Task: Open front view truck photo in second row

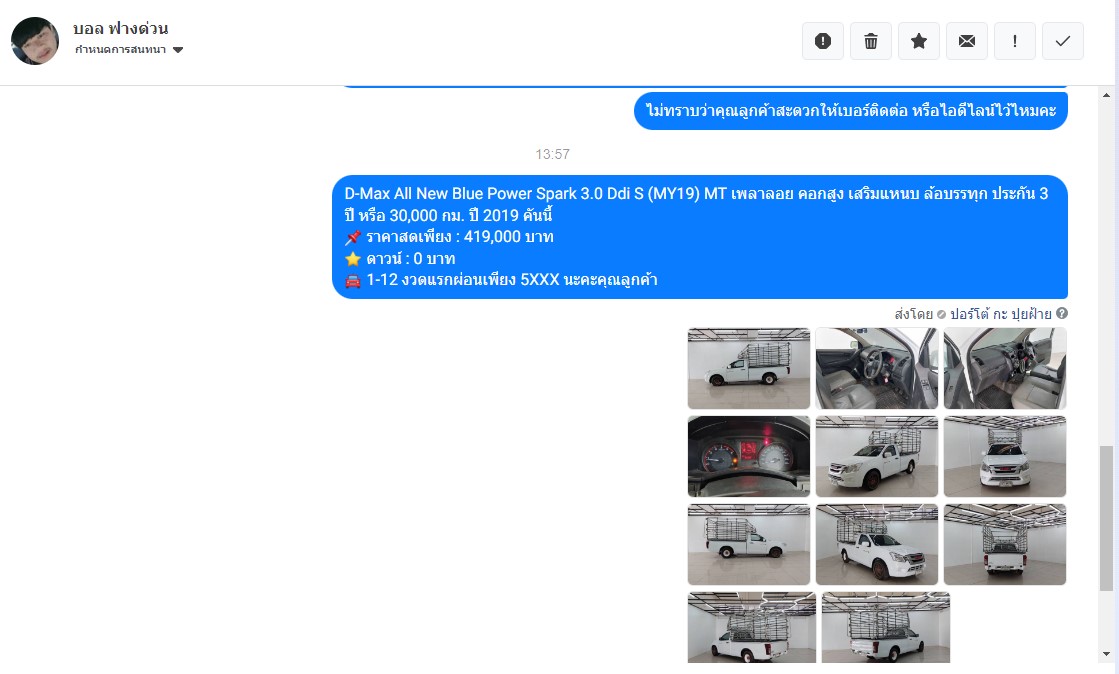Action: click(1005, 456)
